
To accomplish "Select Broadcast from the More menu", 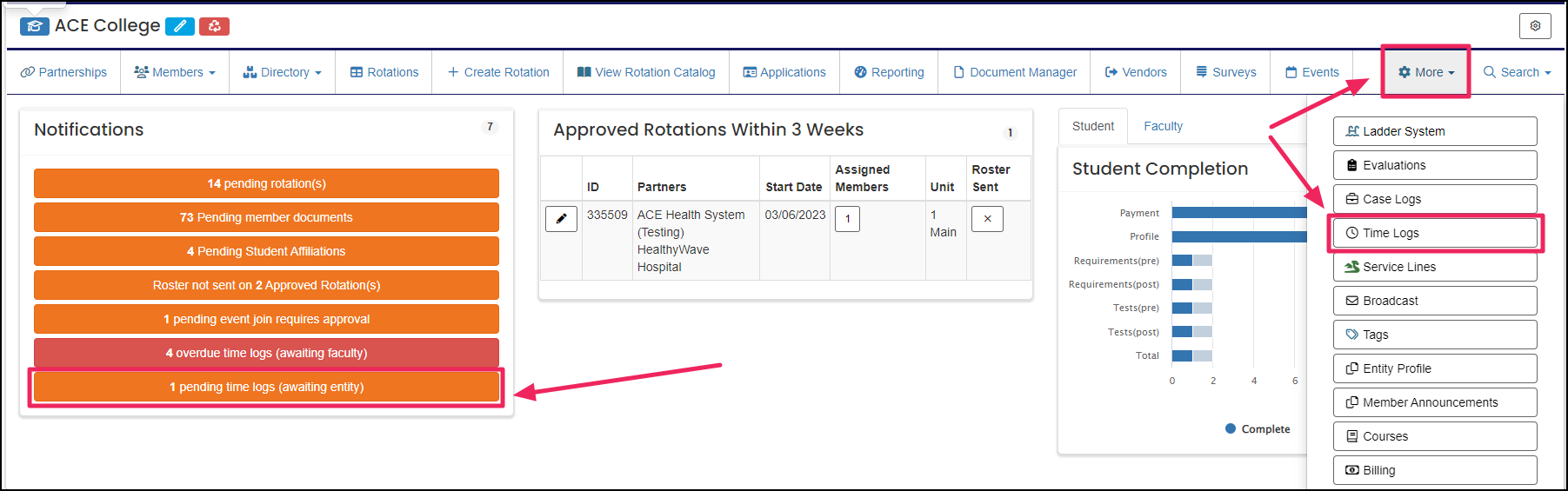I will tap(1435, 301).
